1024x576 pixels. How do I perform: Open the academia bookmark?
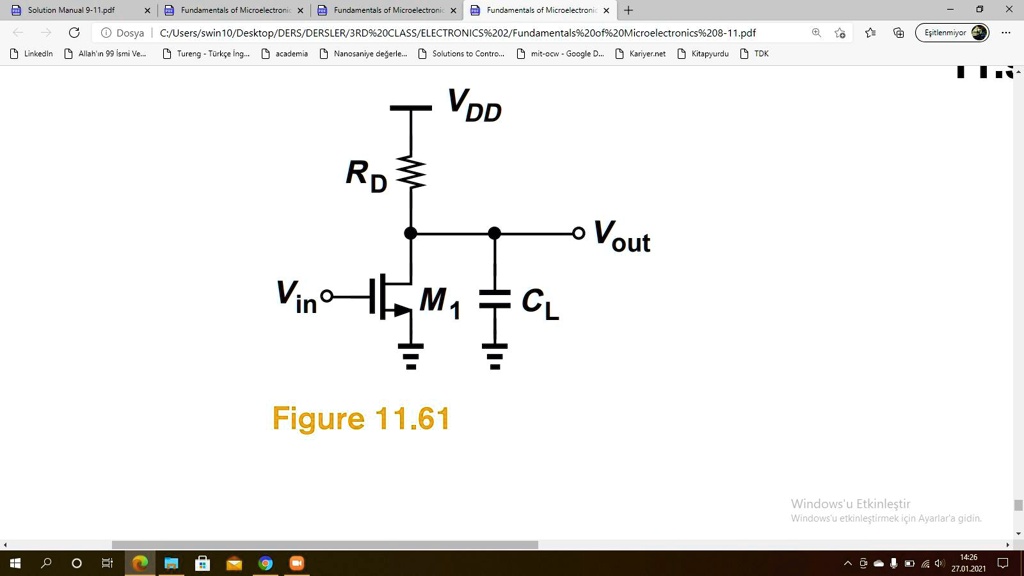[284, 54]
